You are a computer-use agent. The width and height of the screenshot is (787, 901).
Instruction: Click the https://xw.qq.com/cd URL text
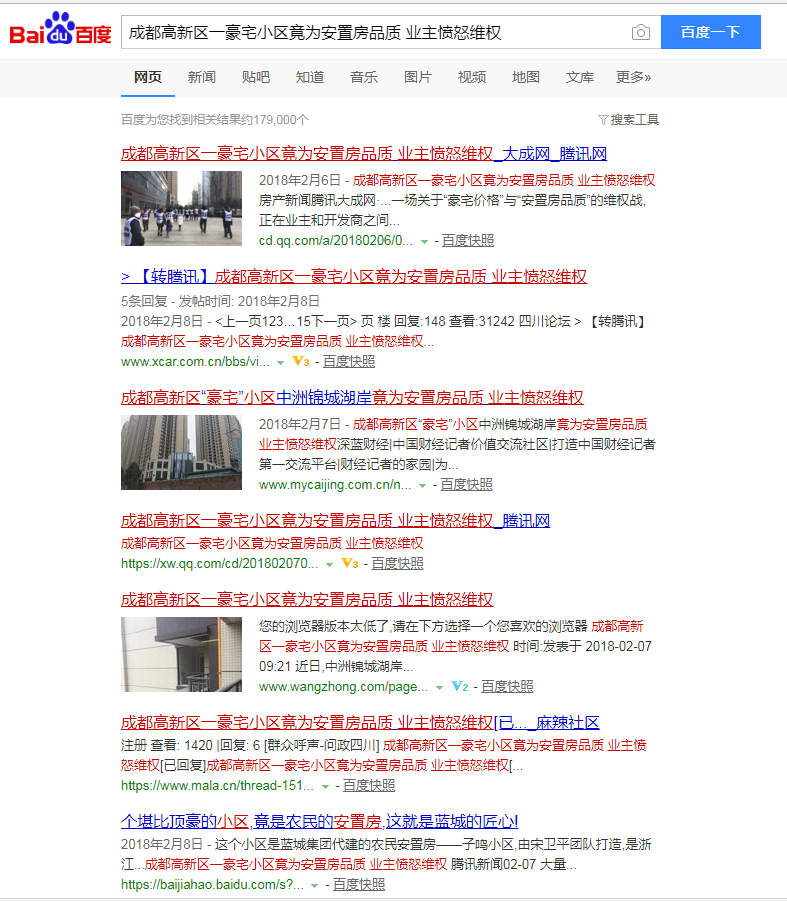point(219,563)
